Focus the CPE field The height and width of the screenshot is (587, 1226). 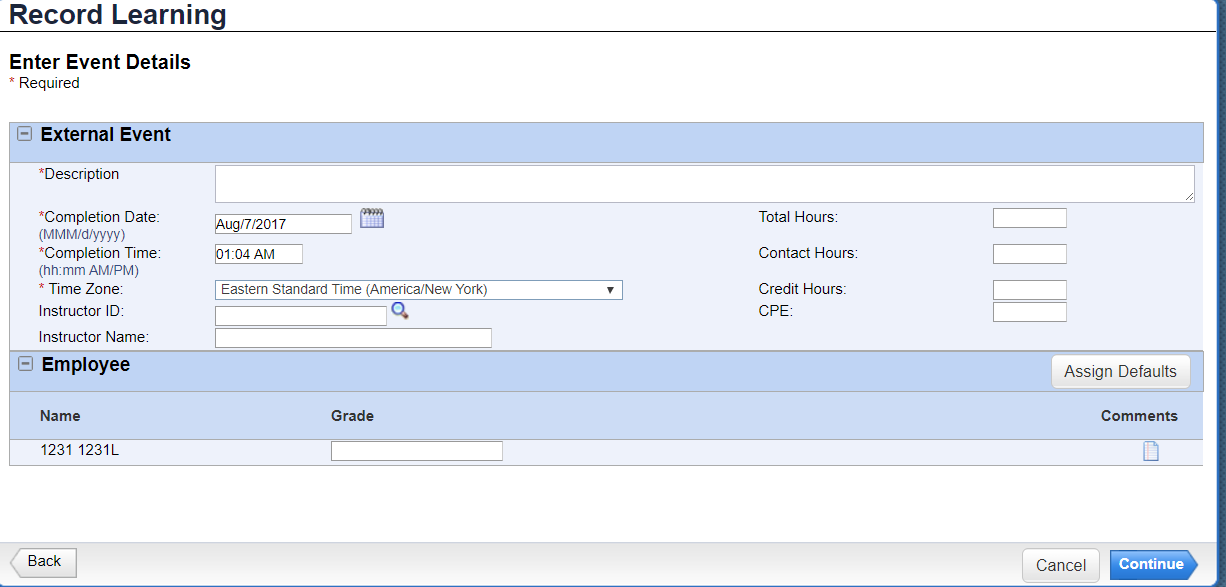1030,312
